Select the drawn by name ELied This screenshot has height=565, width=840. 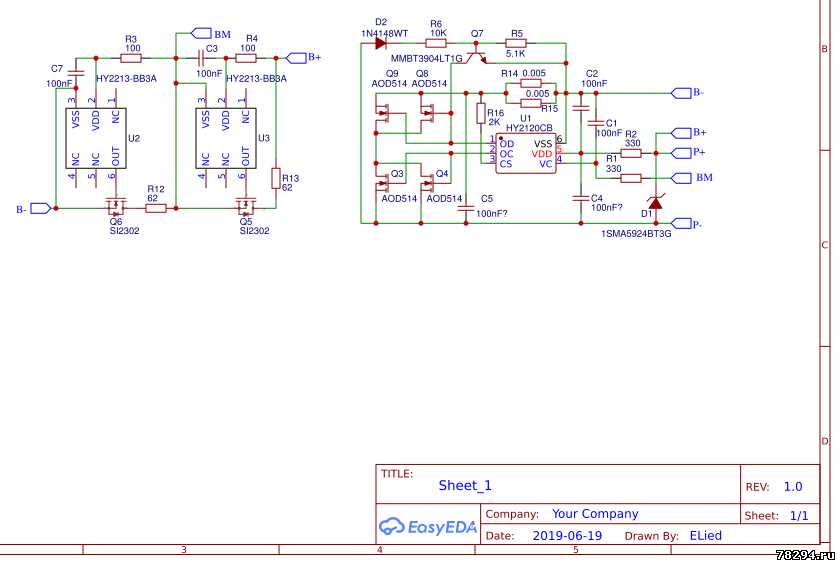706,536
